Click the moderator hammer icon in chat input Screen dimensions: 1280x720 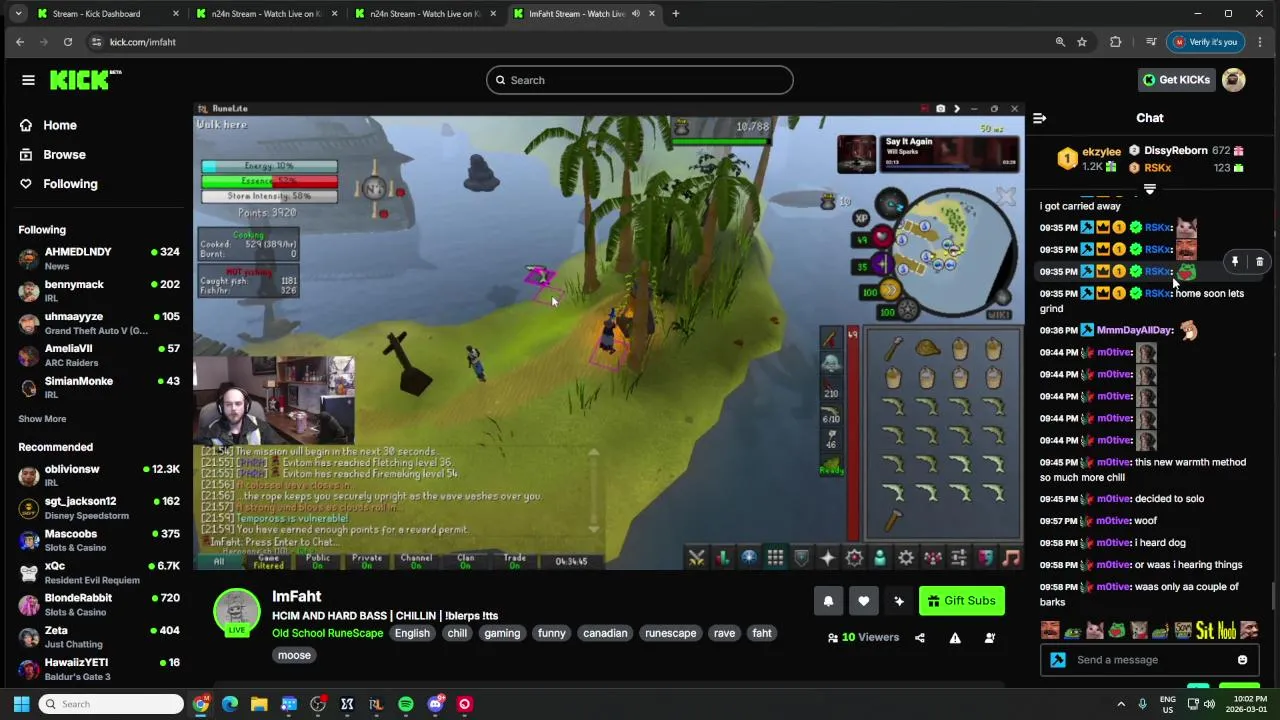pos(1058,660)
